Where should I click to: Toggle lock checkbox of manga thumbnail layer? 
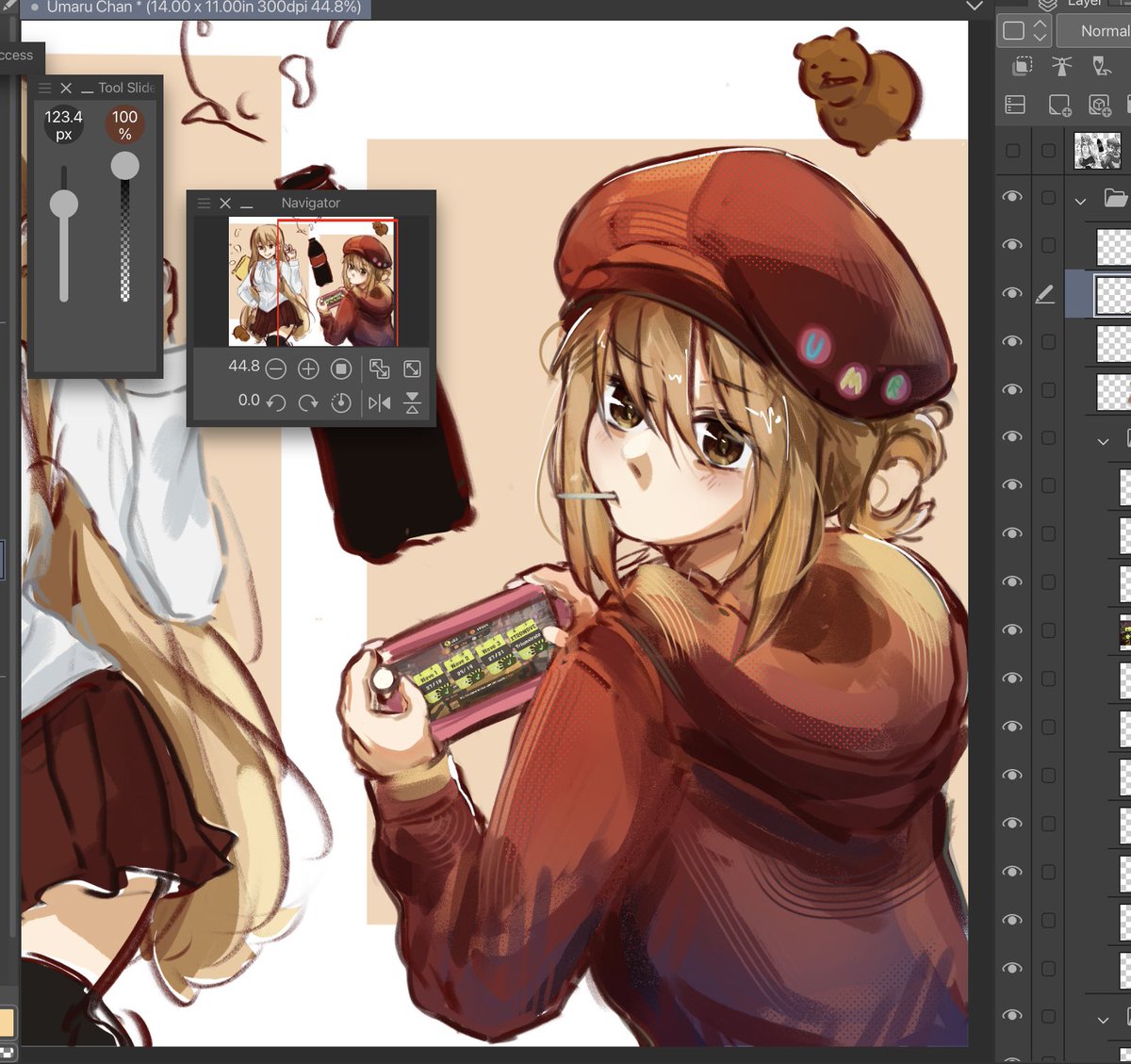(1048, 151)
